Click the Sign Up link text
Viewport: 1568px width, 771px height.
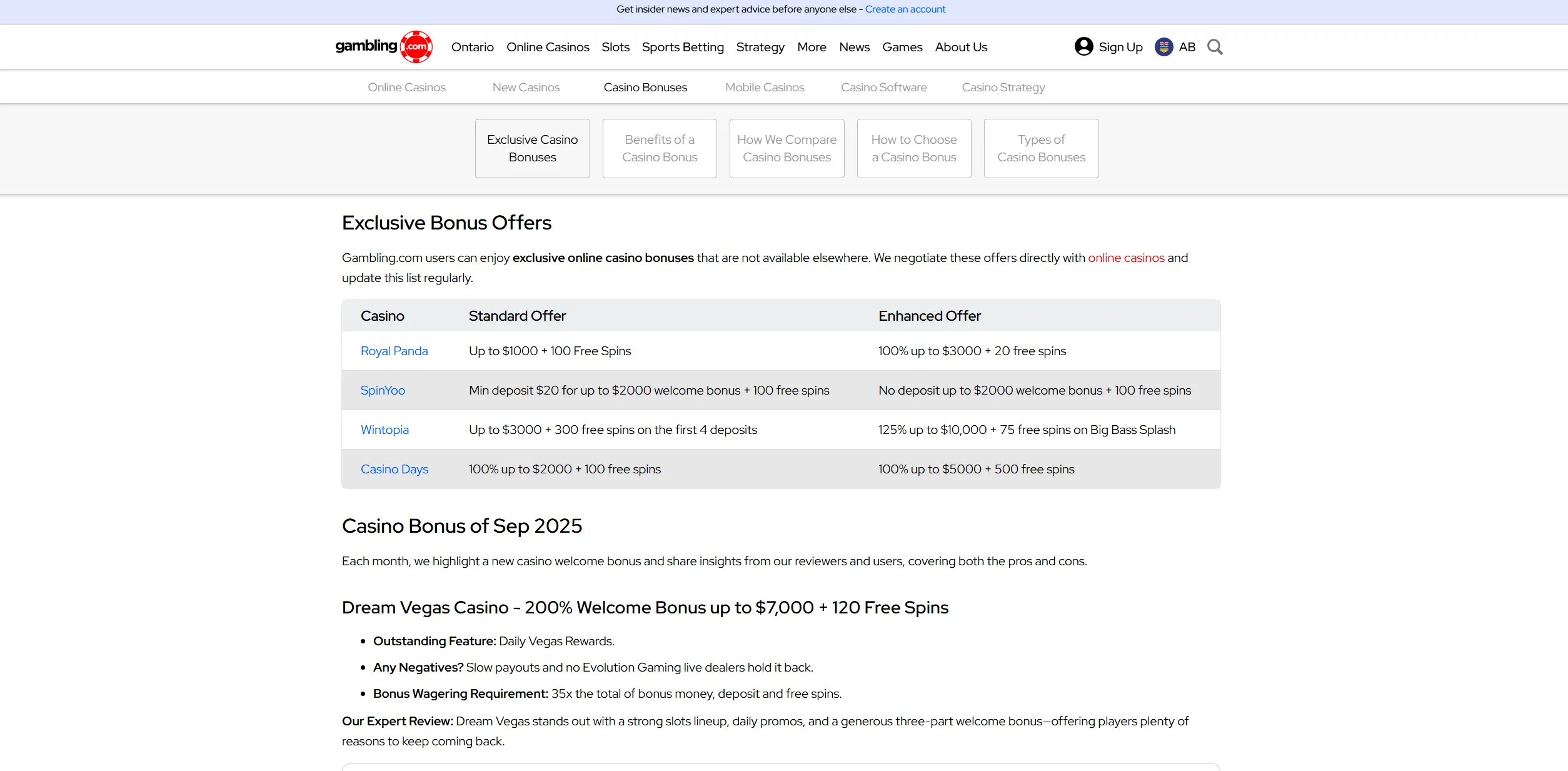1120,47
